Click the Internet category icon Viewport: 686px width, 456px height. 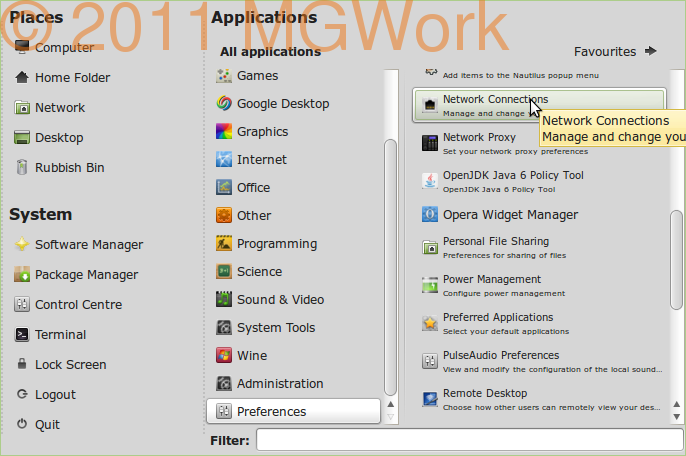coord(224,159)
